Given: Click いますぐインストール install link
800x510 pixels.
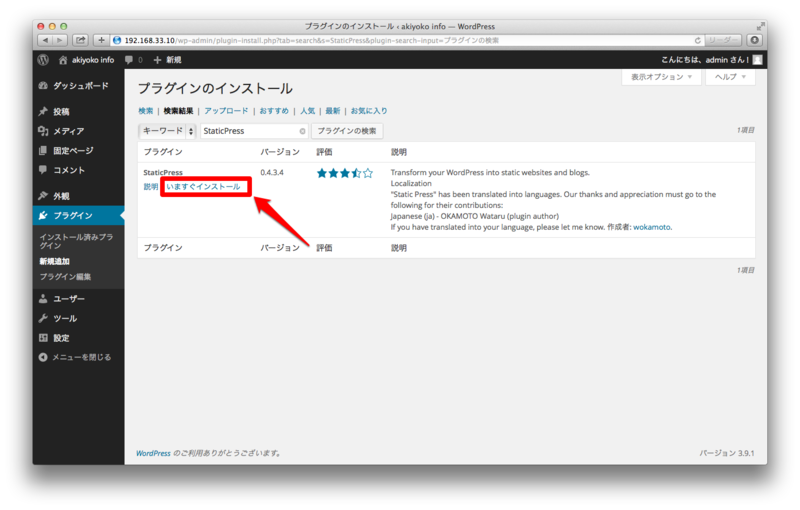Looking at the screenshot, I should (x=203, y=187).
